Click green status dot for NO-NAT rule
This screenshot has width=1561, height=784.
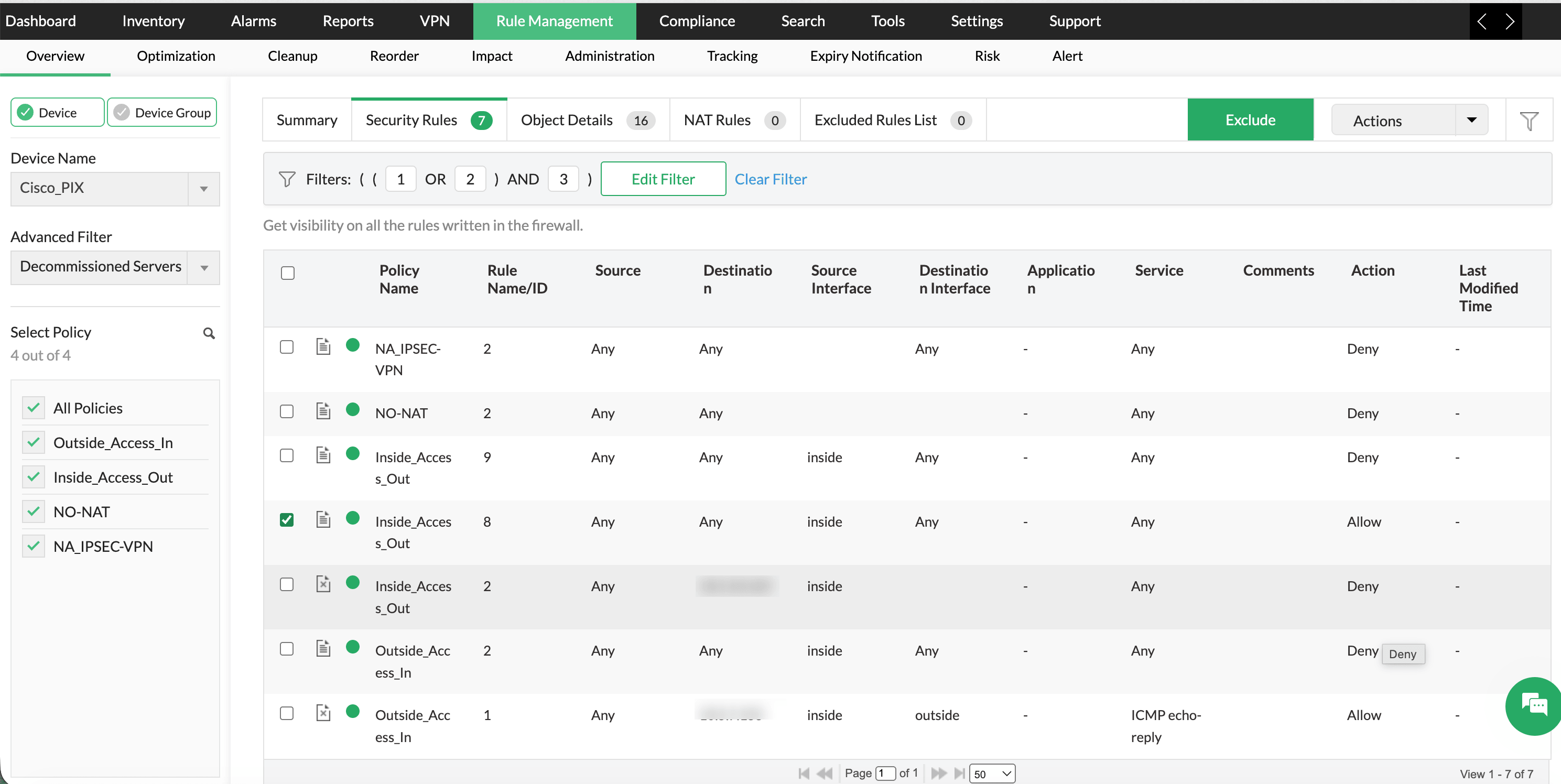(353, 410)
